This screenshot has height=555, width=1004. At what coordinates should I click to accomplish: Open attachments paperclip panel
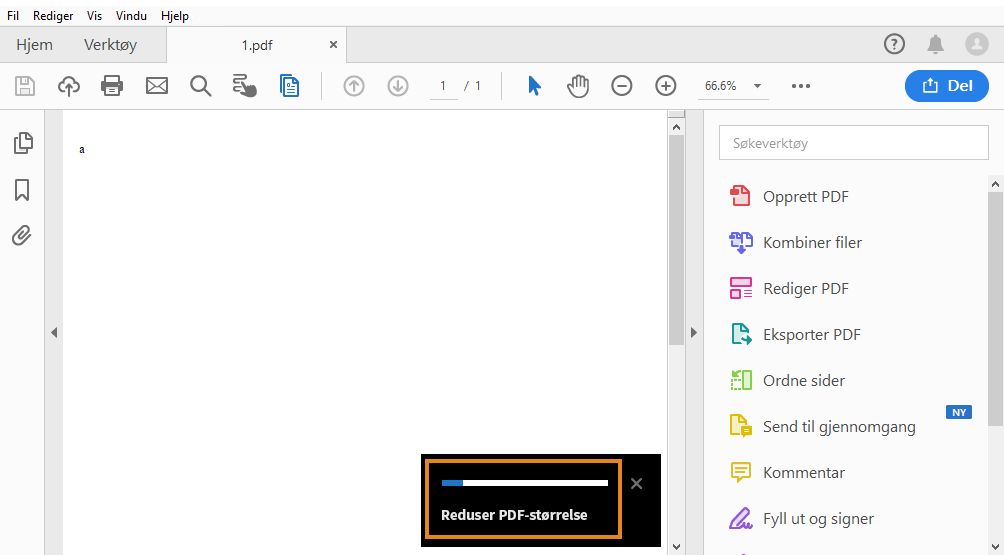coord(22,236)
